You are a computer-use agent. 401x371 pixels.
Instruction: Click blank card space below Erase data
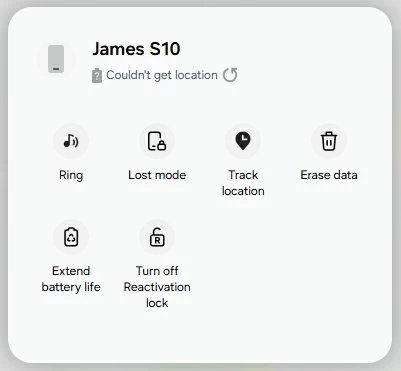pos(329,253)
